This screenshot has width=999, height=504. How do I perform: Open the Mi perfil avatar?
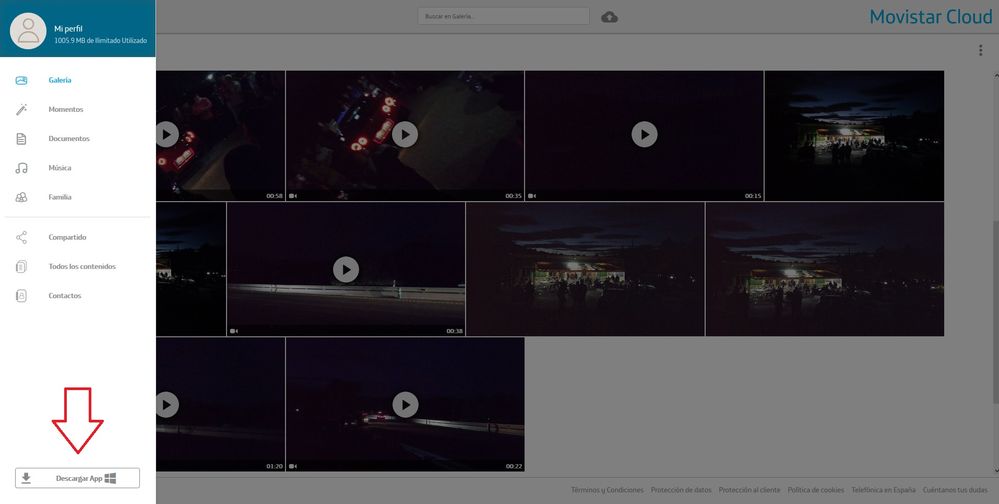tap(29, 30)
